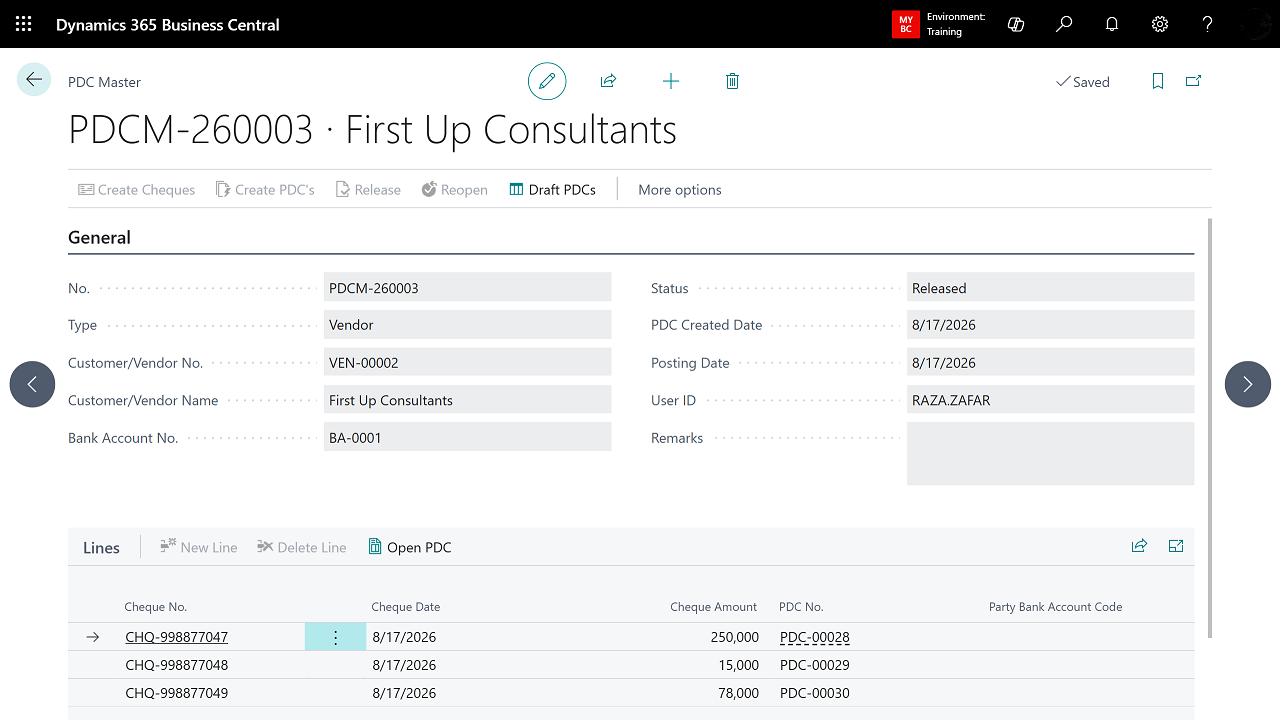
Task: Open More options menu
Action: point(680,189)
